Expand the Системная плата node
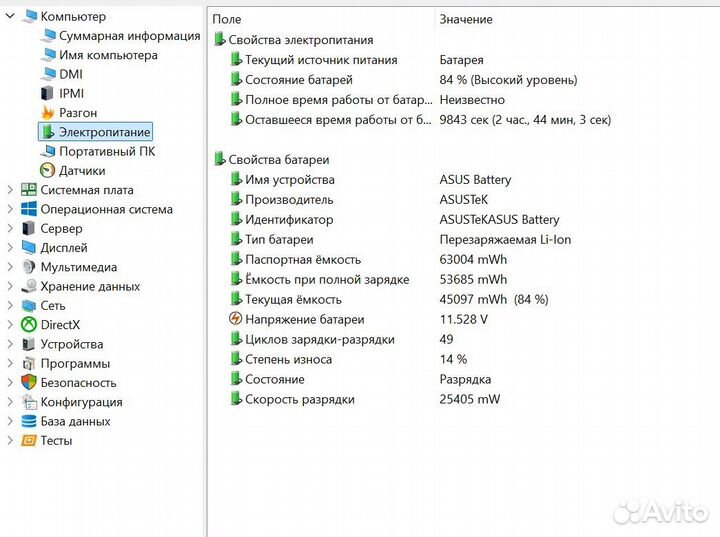Viewport: 720px width, 537px height. [x=10, y=190]
